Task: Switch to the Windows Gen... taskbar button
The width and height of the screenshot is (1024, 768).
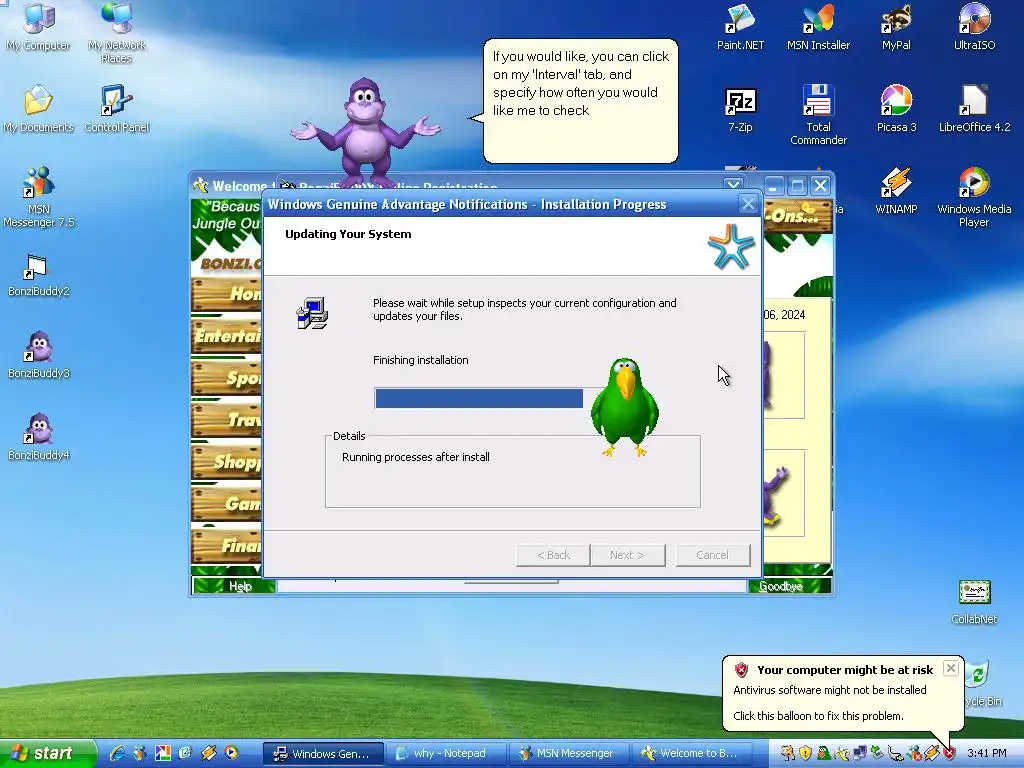Action: 323,754
